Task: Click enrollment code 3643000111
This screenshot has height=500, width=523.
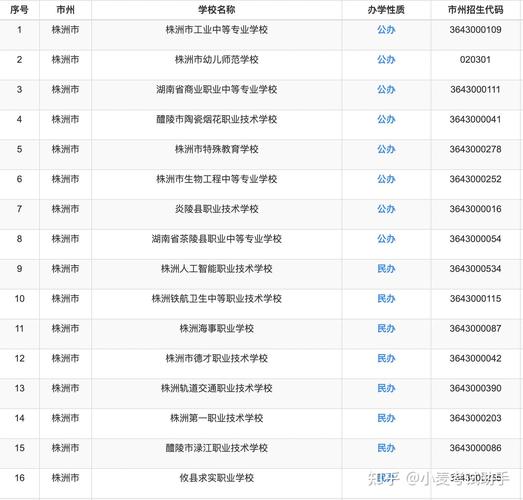Action: [x=475, y=89]
